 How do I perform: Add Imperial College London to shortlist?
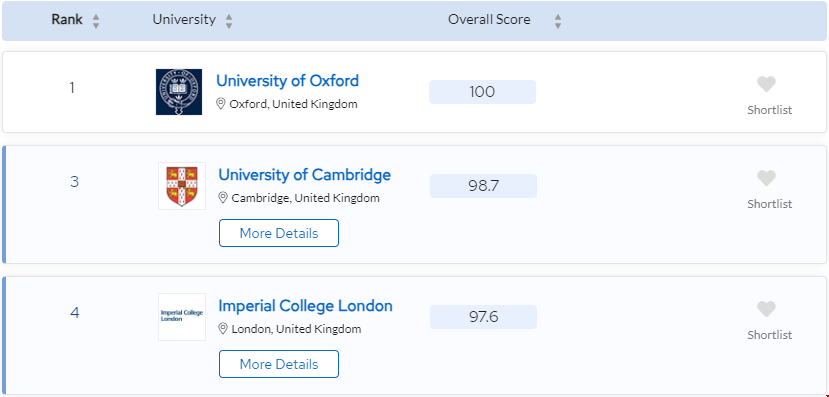(x=766, y=309)
